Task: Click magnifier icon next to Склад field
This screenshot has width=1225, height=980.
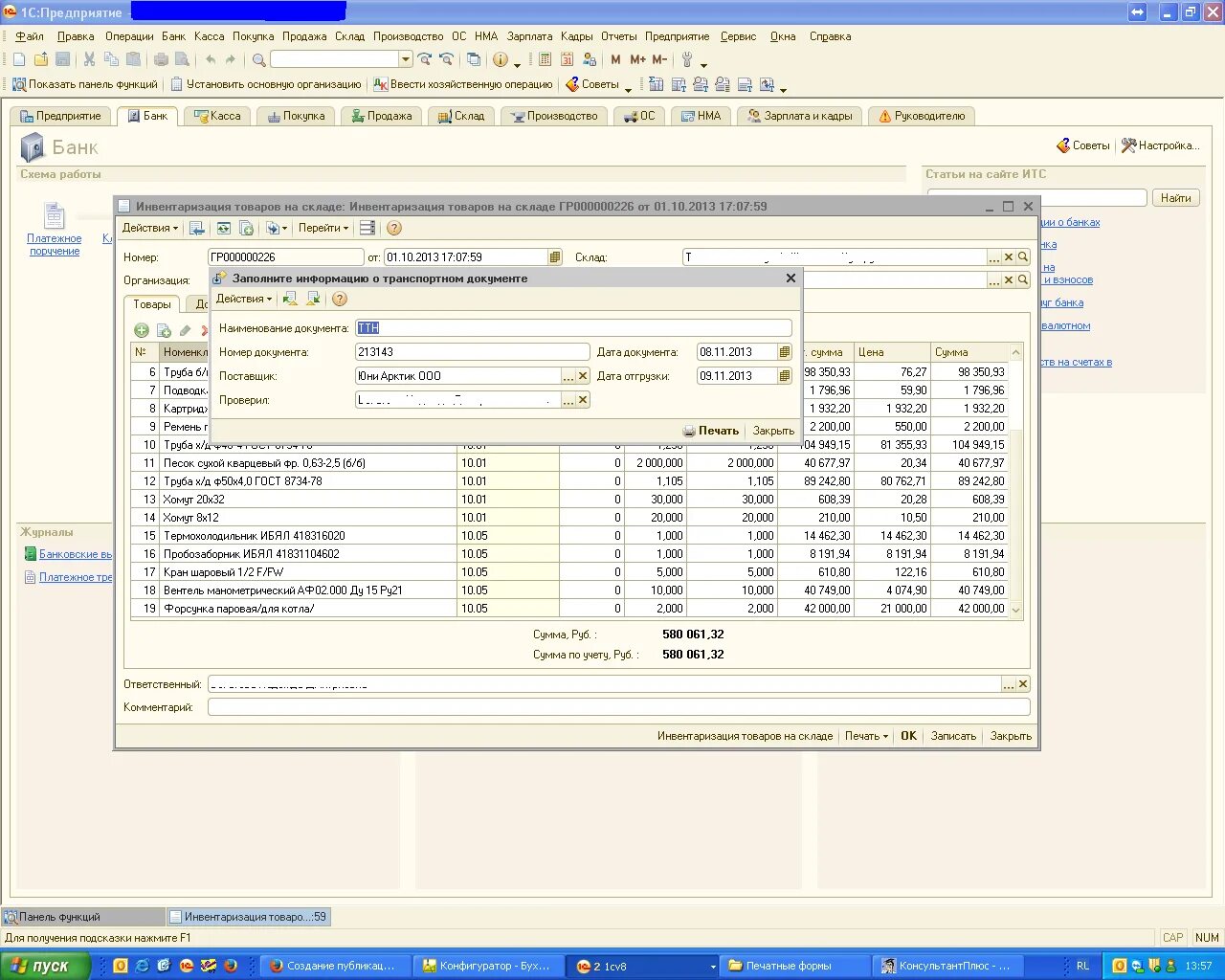Action: click(x=1023, y=257)
